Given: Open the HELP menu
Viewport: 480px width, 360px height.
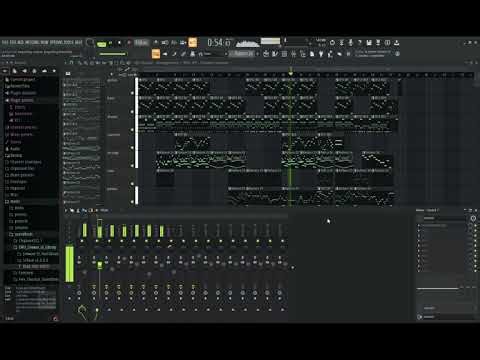Looking at the screenshot, I should pyautogui.click(x=78, y=43).
